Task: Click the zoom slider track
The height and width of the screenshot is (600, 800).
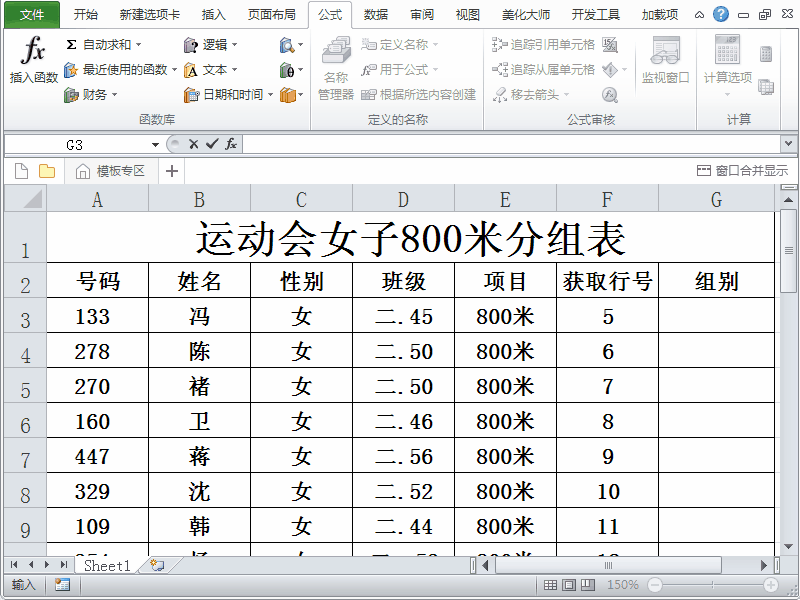Action: [712, 585]
